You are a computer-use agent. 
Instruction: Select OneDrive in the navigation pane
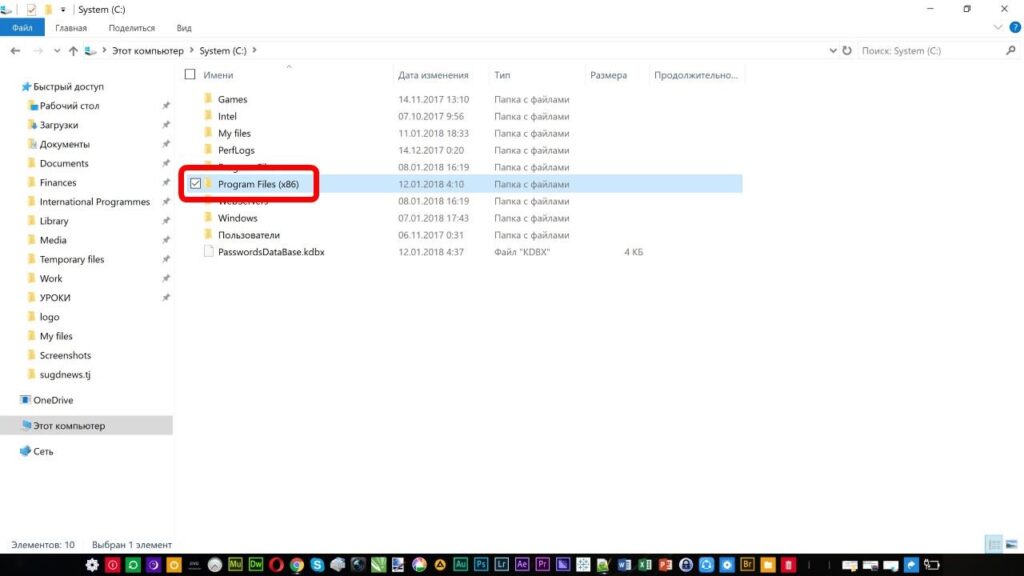(x=53, y=400)
